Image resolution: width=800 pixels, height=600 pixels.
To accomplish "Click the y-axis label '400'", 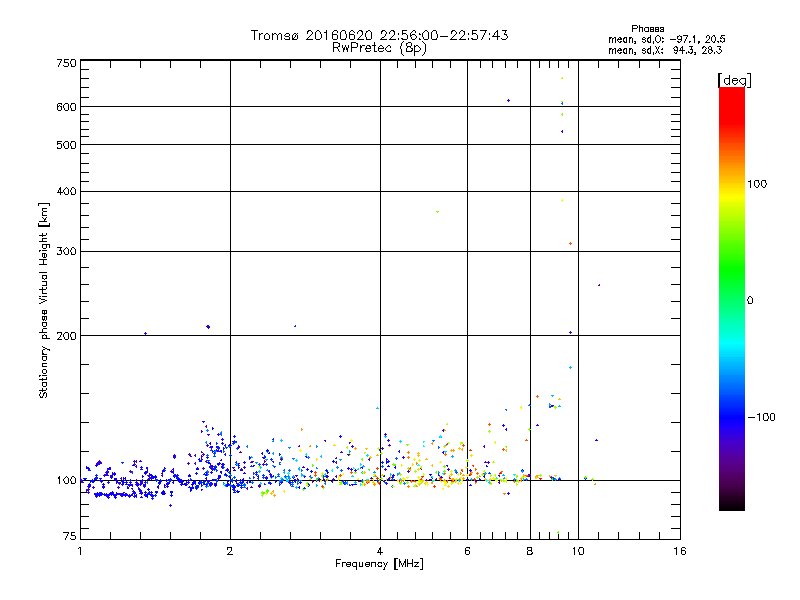I will [x=66, y=191].
